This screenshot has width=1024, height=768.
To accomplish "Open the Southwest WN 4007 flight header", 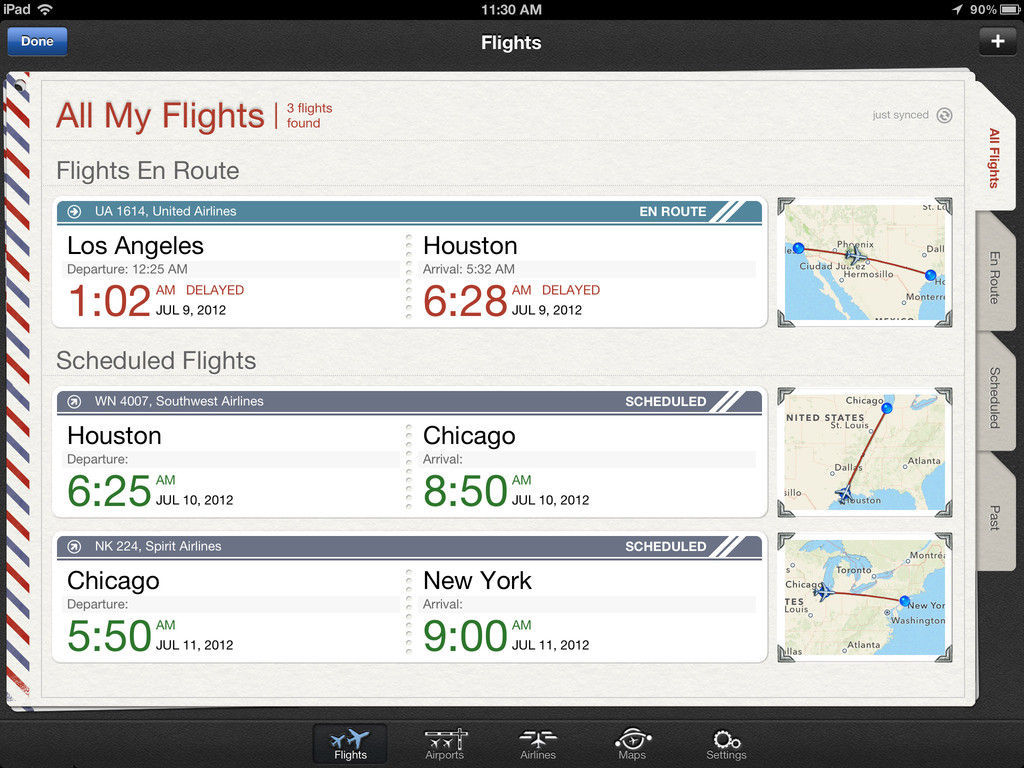I will pyautogui.click(x=409, y=402).
